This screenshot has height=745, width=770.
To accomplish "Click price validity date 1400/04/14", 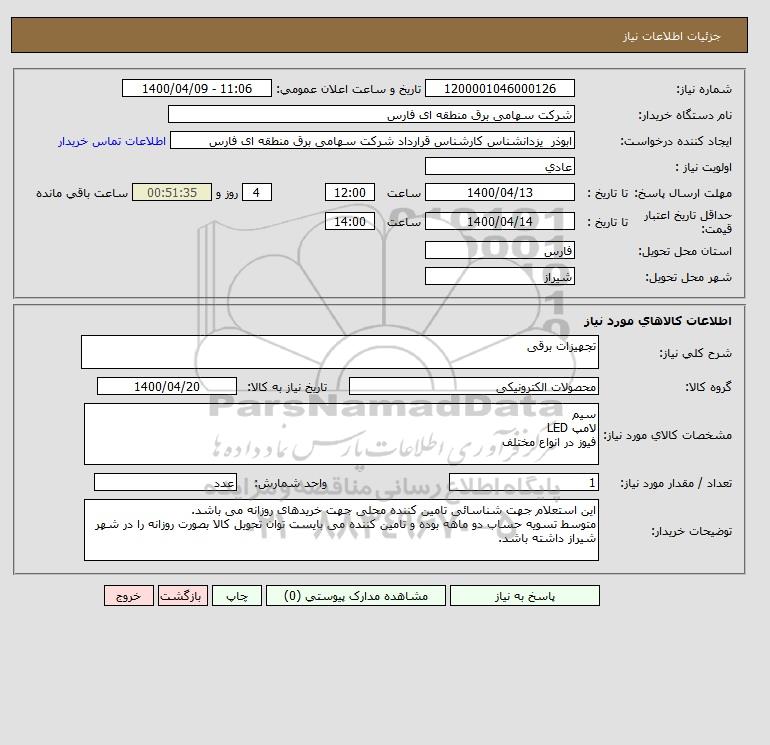I will pos(499,221).
